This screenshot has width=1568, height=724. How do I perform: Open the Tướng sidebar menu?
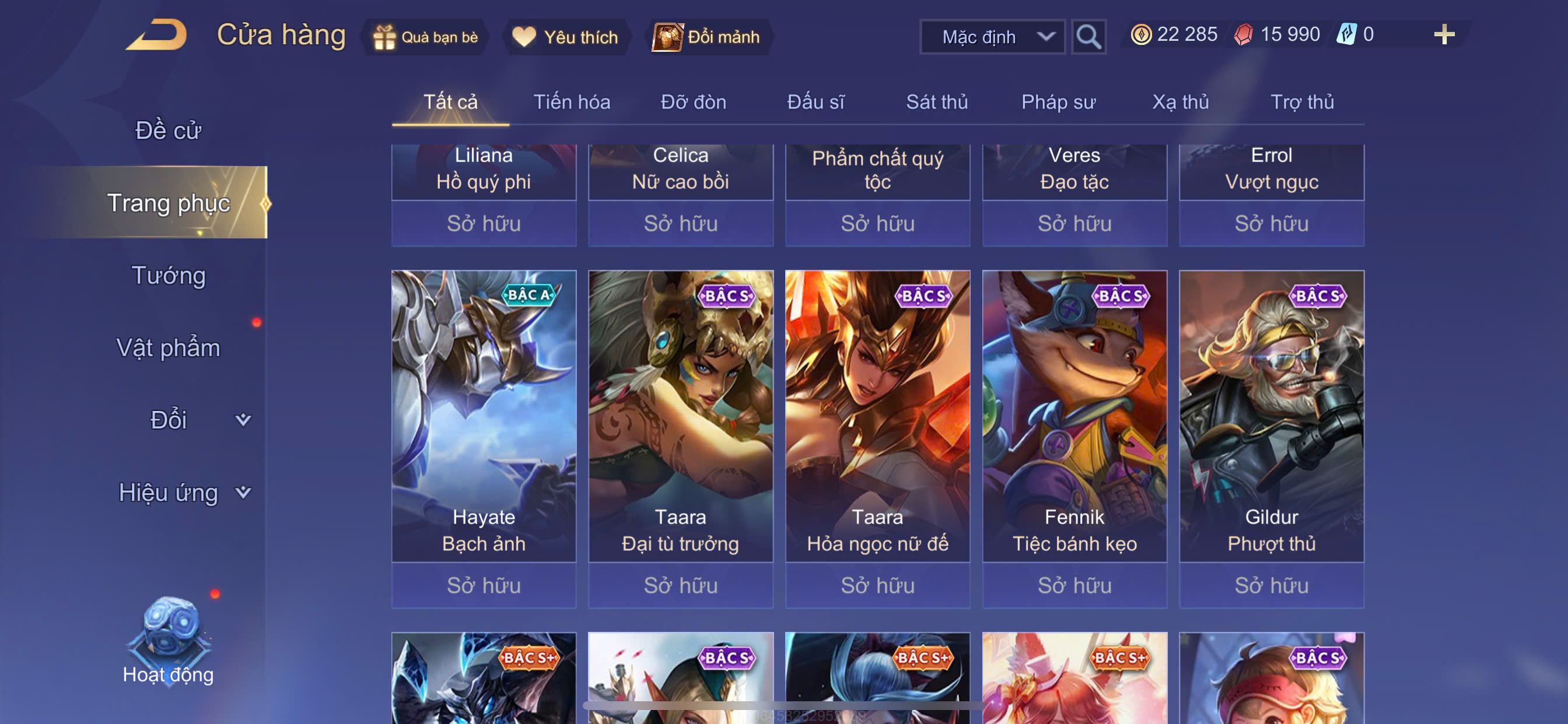(x=169, y=276)
